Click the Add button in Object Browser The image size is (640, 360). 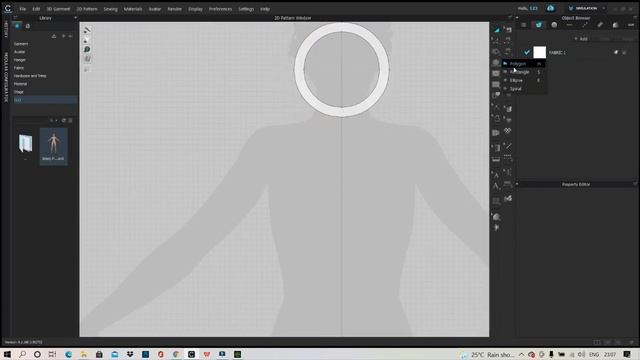coord(581,39)
